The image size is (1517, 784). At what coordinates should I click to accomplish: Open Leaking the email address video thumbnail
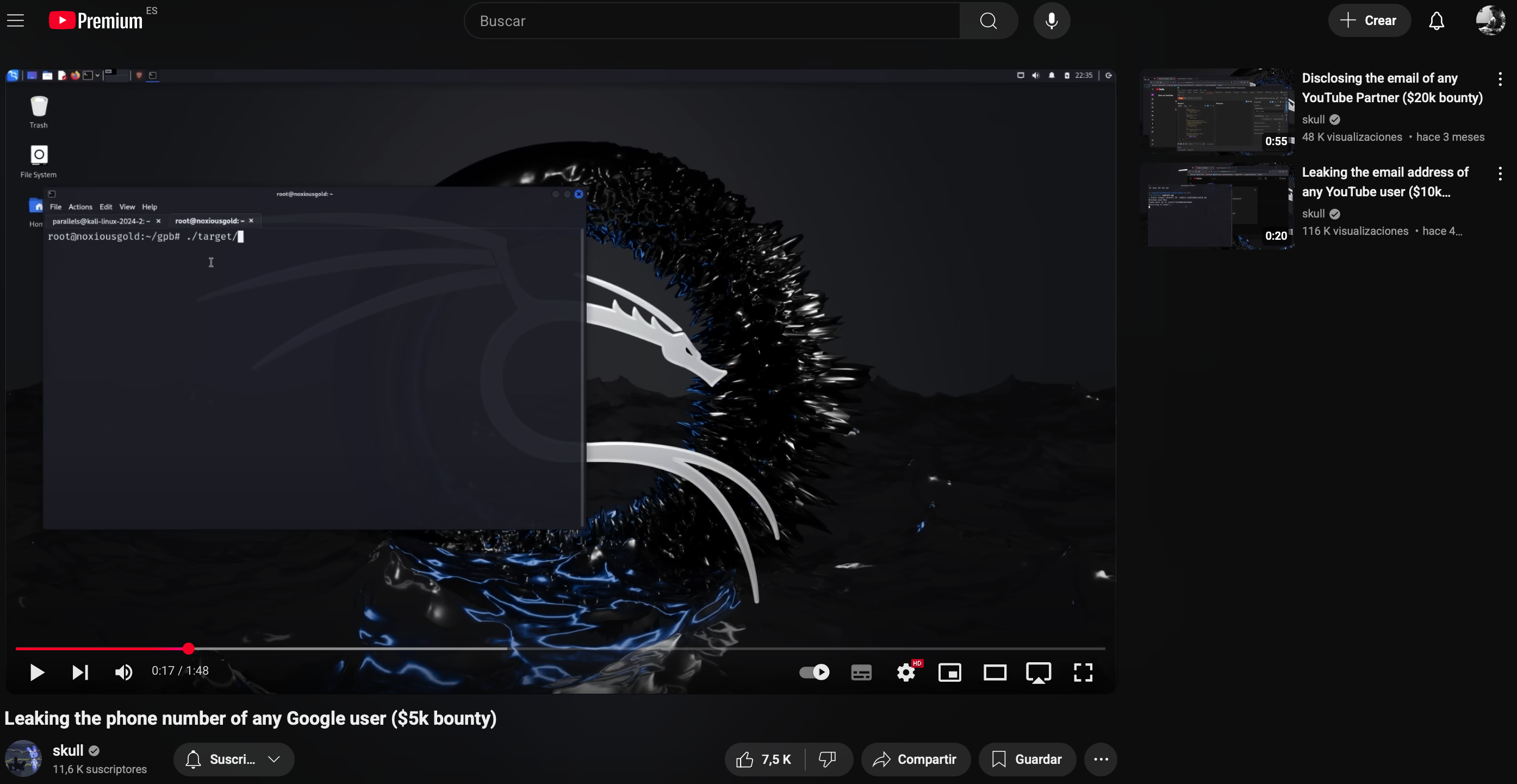(x=1217, y=206)
